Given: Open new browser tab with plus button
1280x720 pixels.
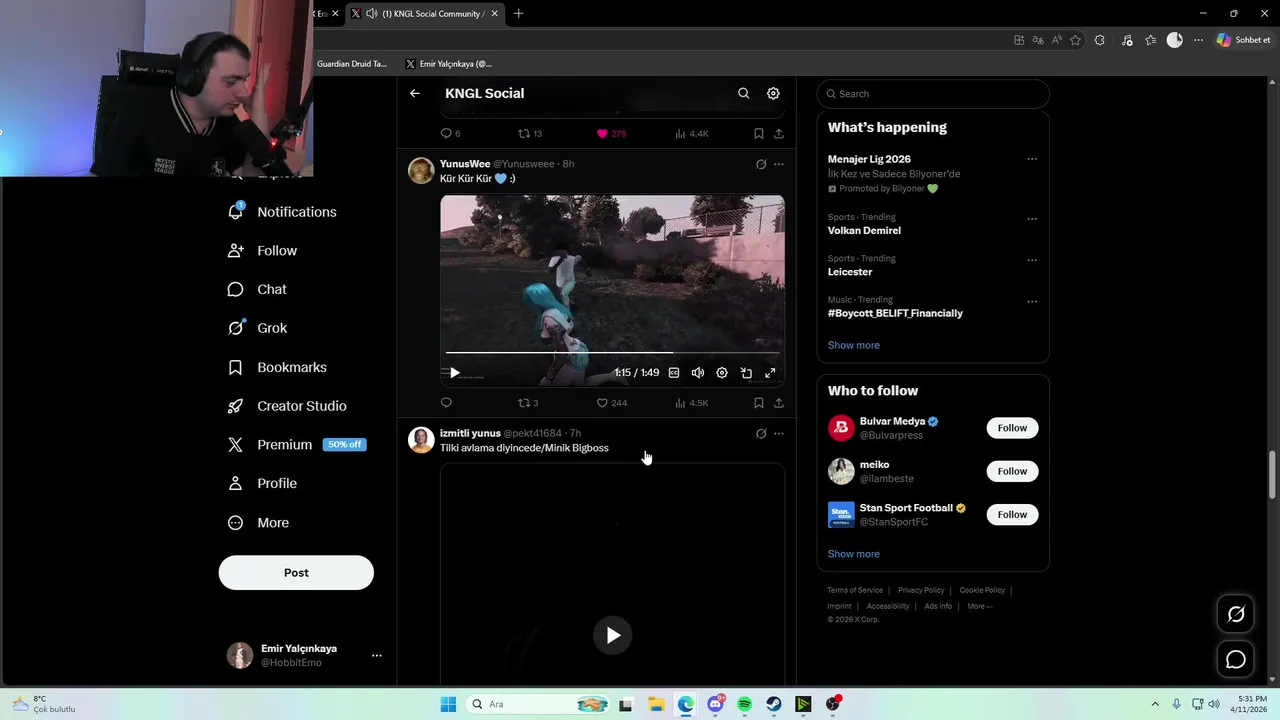Looking at the screenshot, I should coord(518,13).
